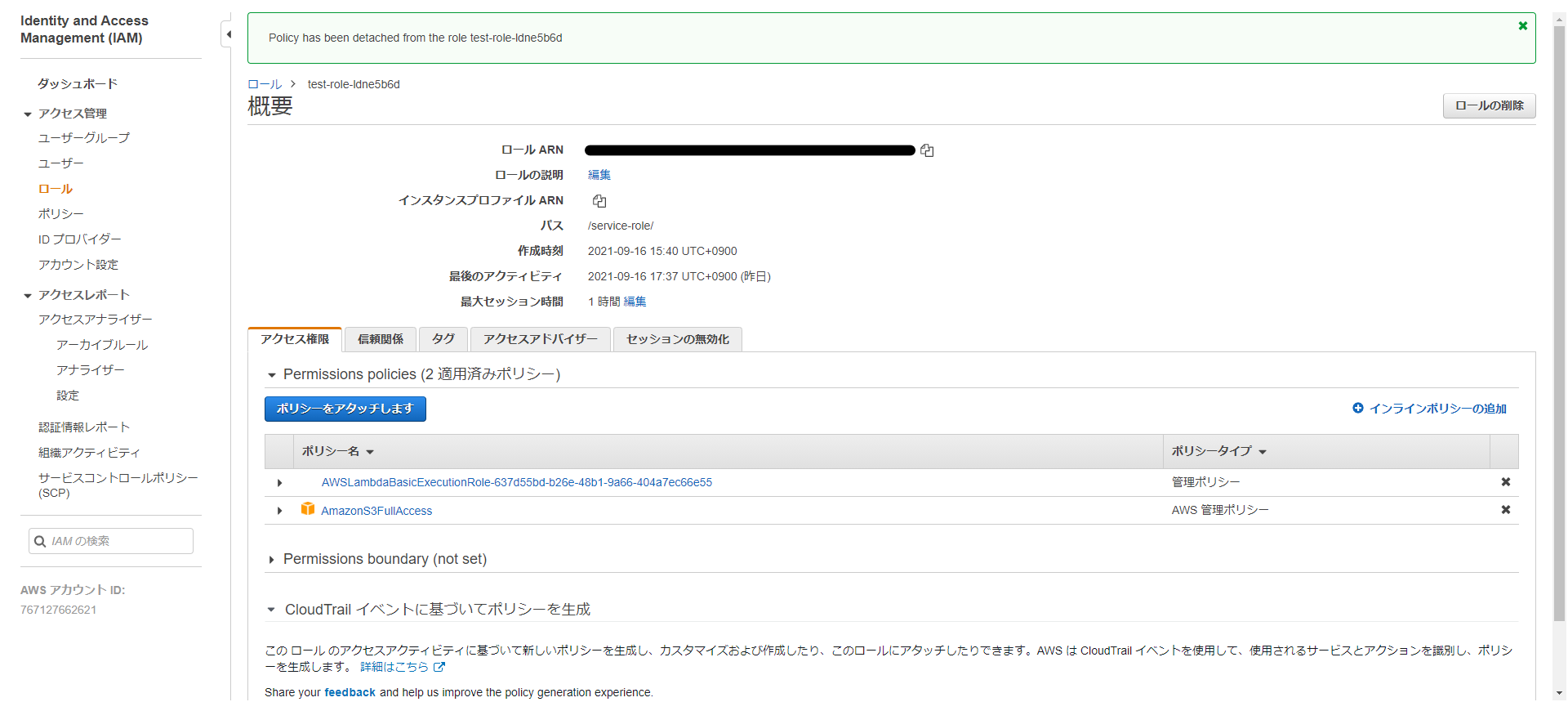This screenshot has width=1568, height=702.
Task: Go to ロール breadcrumb link
Action: [x=265, y=84]
